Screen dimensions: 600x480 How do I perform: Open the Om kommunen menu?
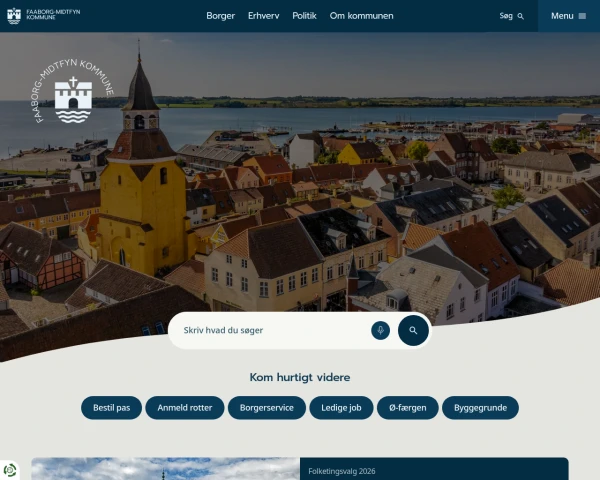[x=361, y=16]
